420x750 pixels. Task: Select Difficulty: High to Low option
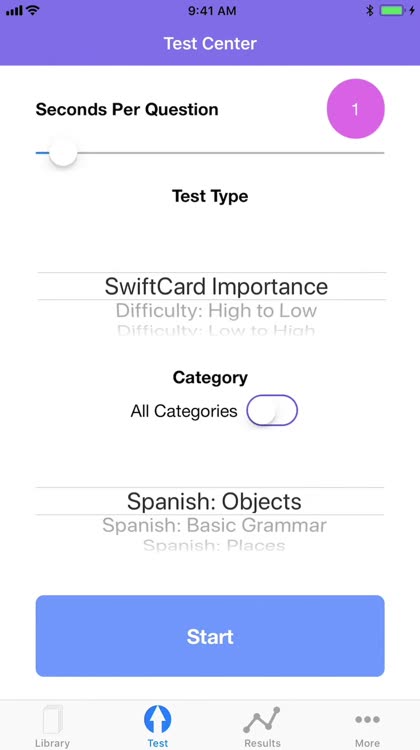click(x=216, y=311)
